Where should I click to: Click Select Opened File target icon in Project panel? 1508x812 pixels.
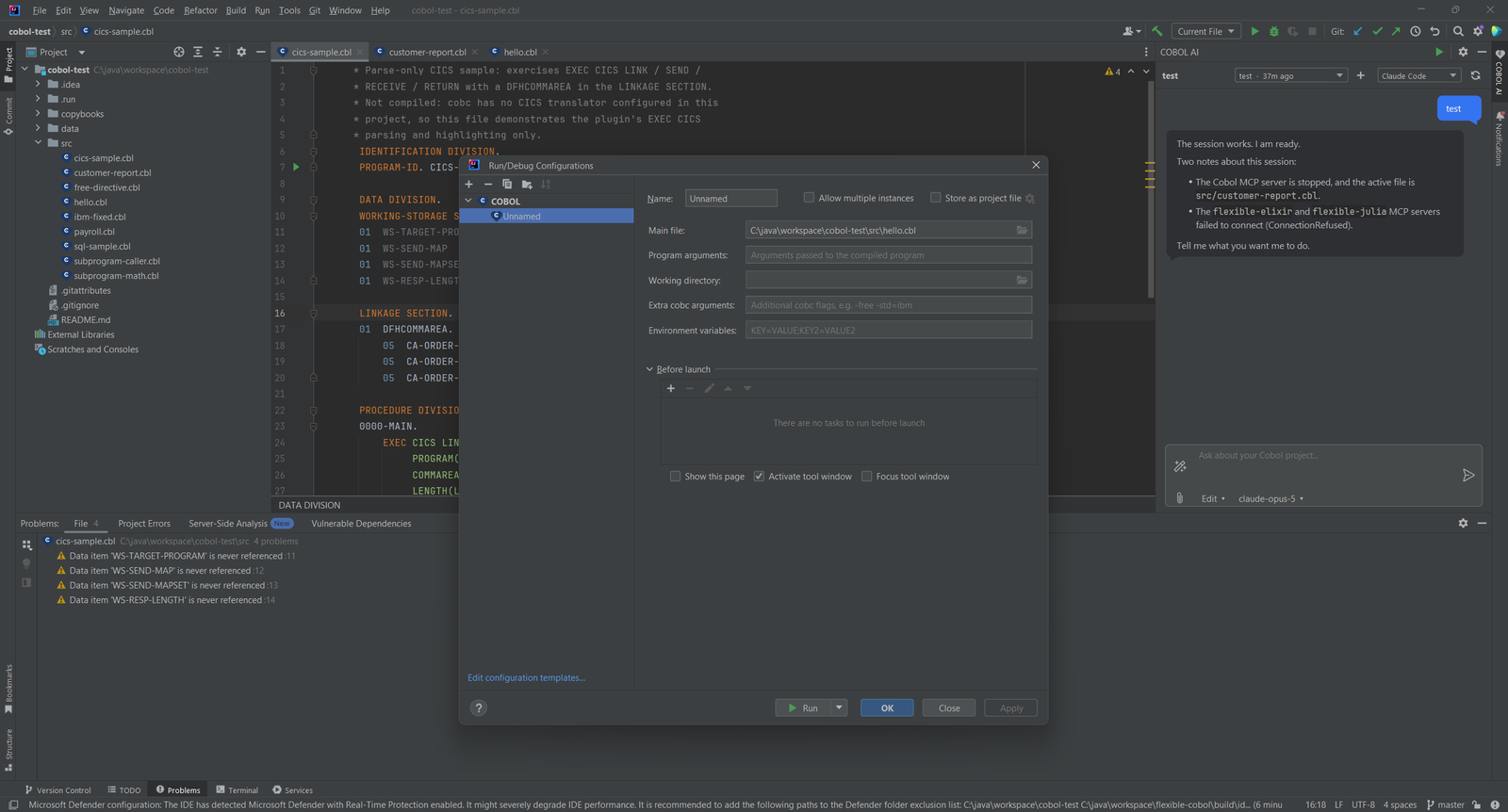(x=179, y=52)
